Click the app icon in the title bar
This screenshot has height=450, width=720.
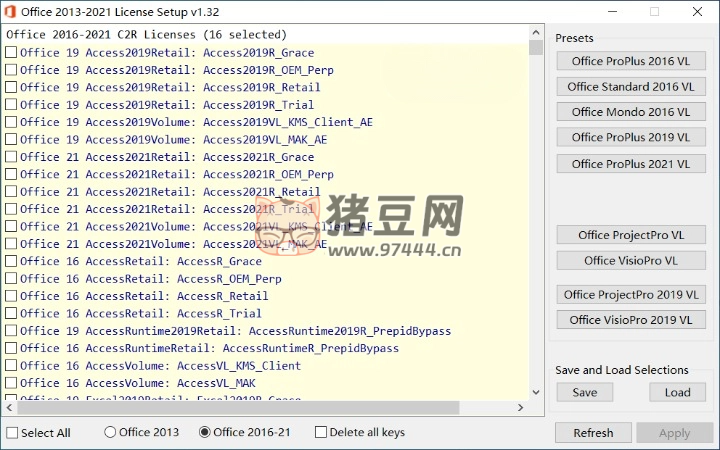(x=12, y=12)
